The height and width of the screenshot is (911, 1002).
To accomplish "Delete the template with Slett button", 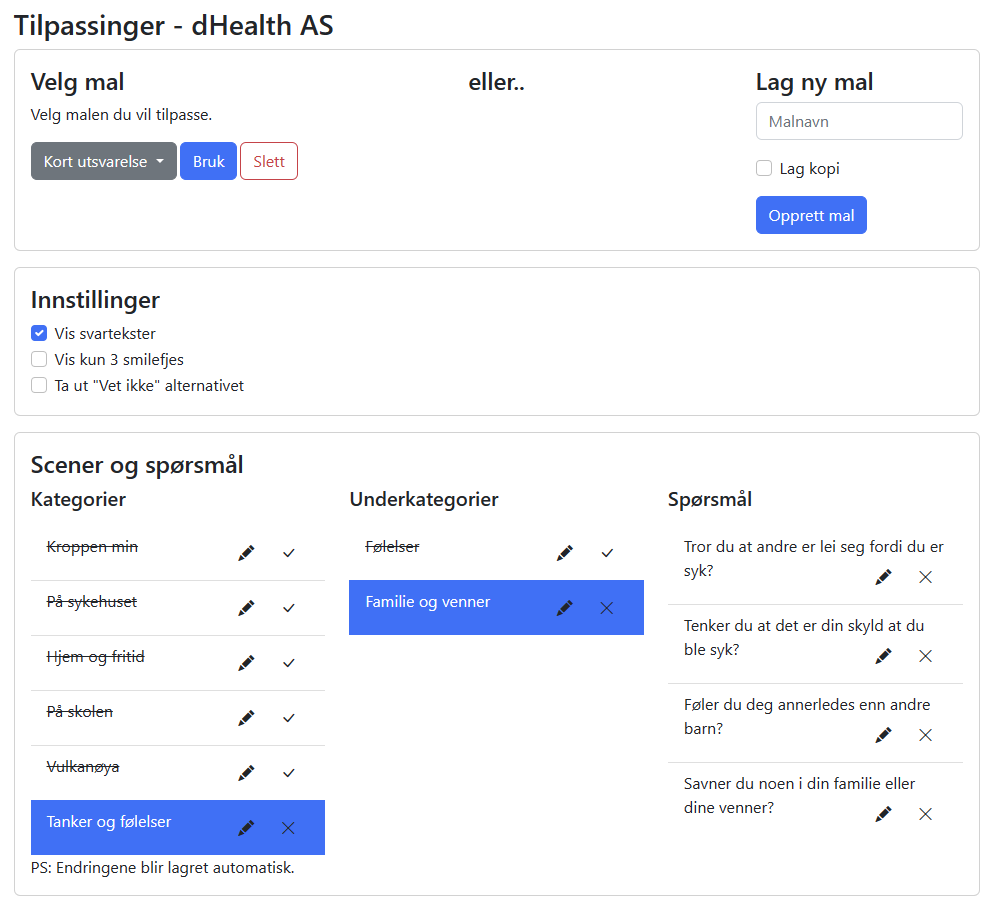I will [x=269, y=162].
